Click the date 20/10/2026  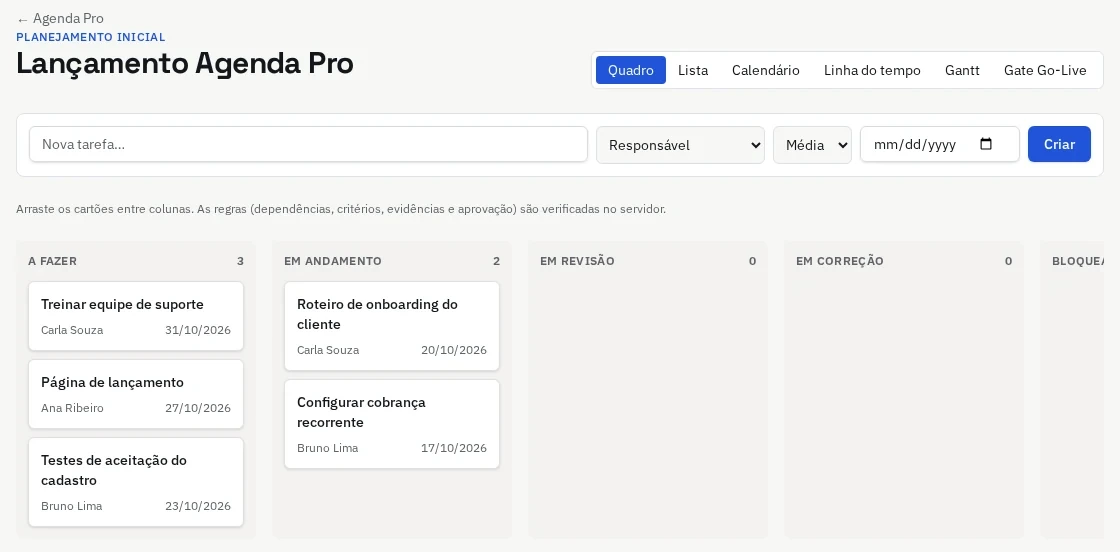pyautogui.click(x=454, y=350)
